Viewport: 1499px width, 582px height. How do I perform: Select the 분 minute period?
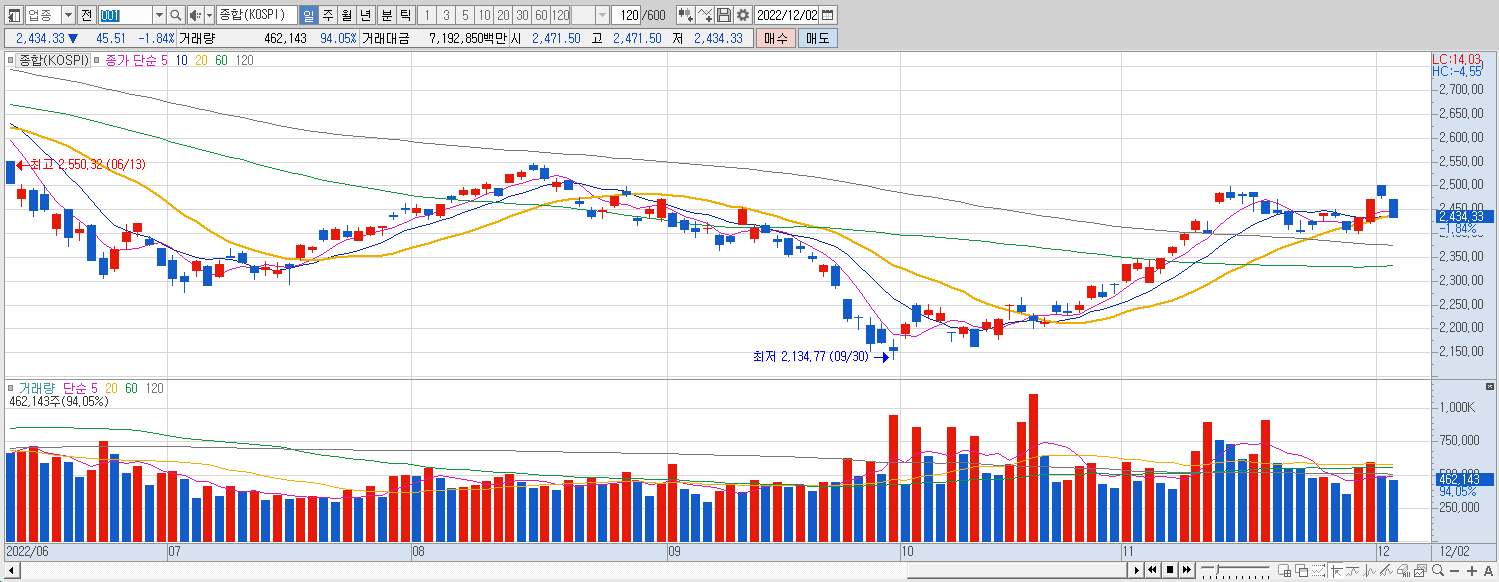(x=386, y=15)
